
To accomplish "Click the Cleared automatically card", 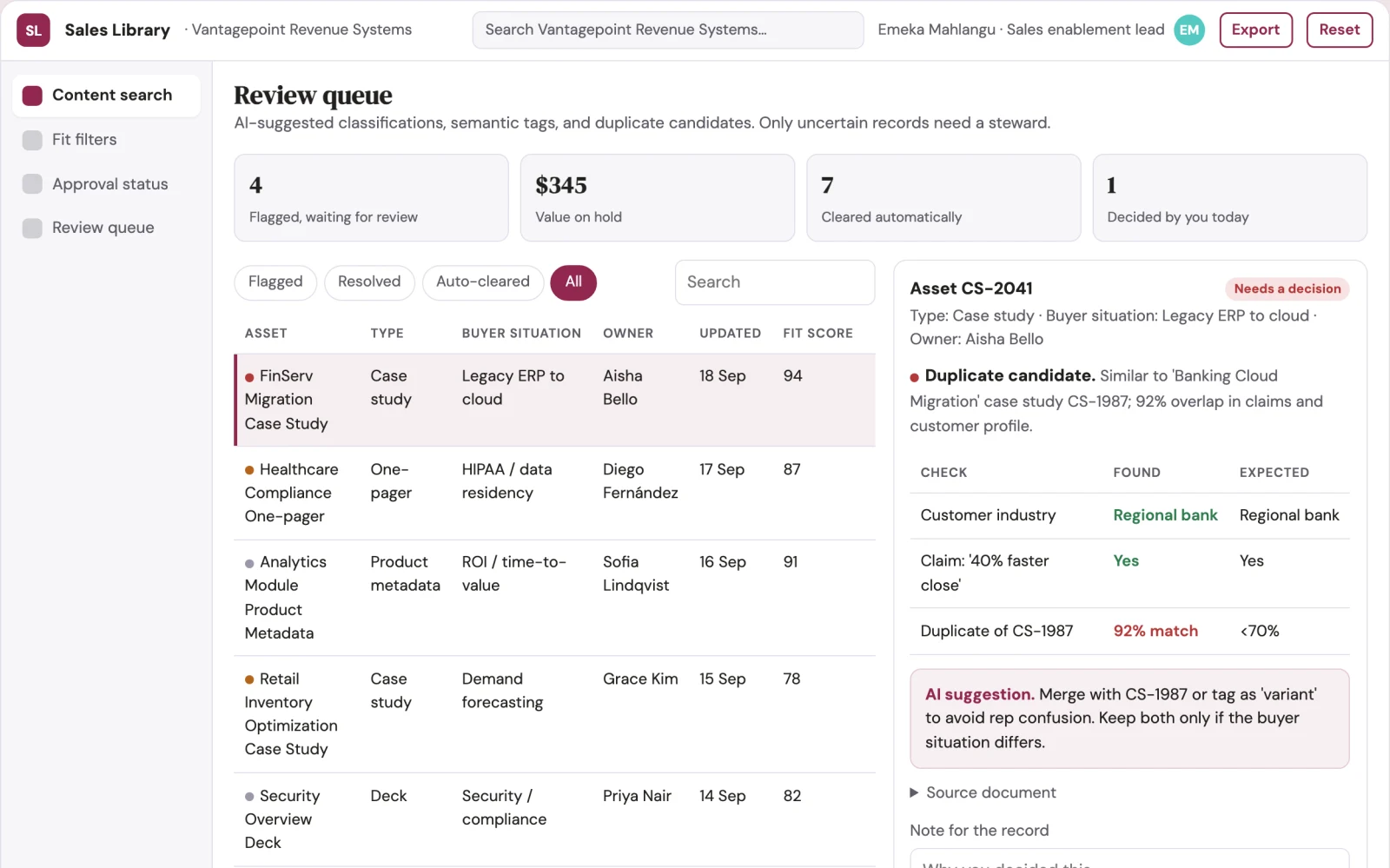I will point(943,198).
